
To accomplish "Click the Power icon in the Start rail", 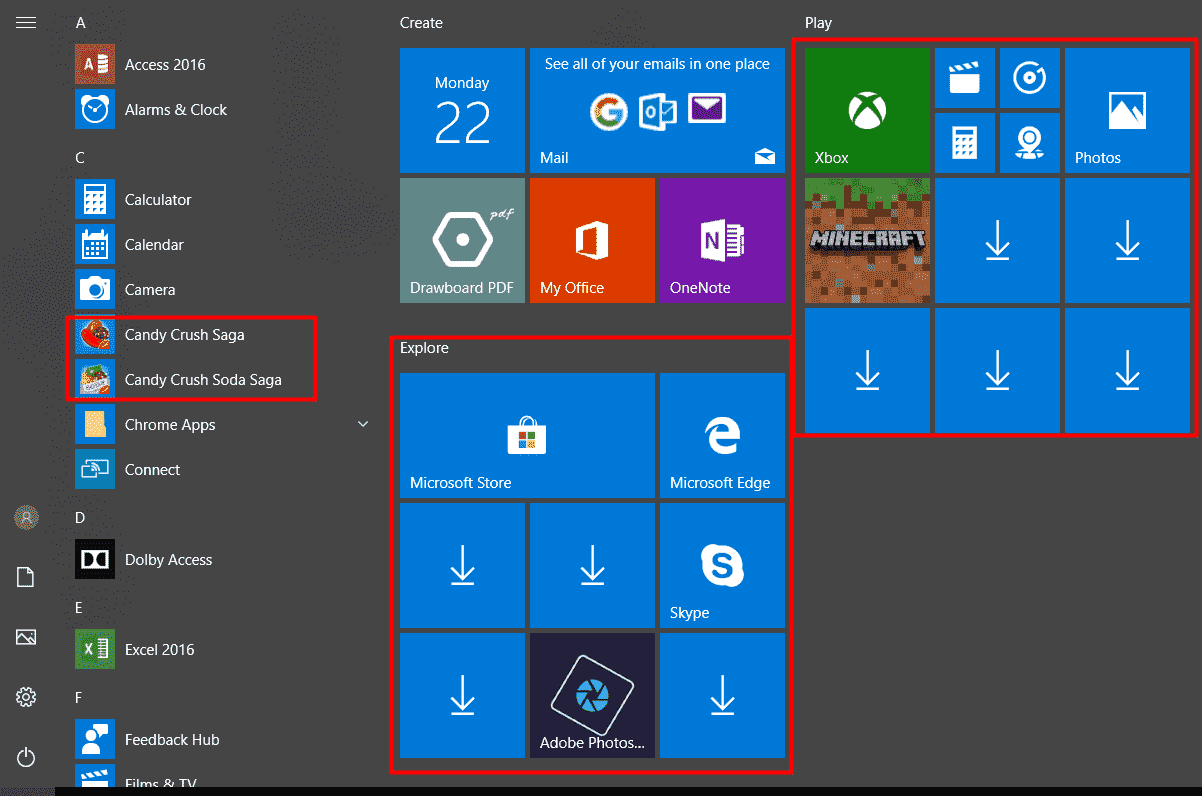I will coord(26,757).
